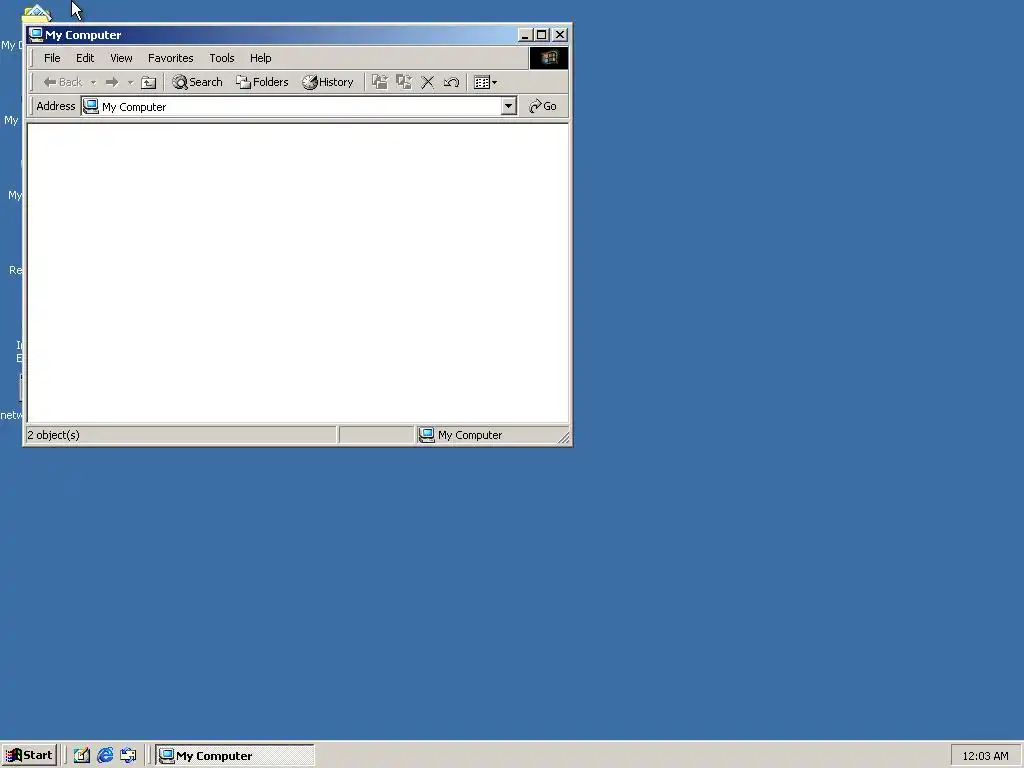The width and height of the screenshot is (1024, 768).
Task: Minimize the My Computer window
Action: click(525, 35)
